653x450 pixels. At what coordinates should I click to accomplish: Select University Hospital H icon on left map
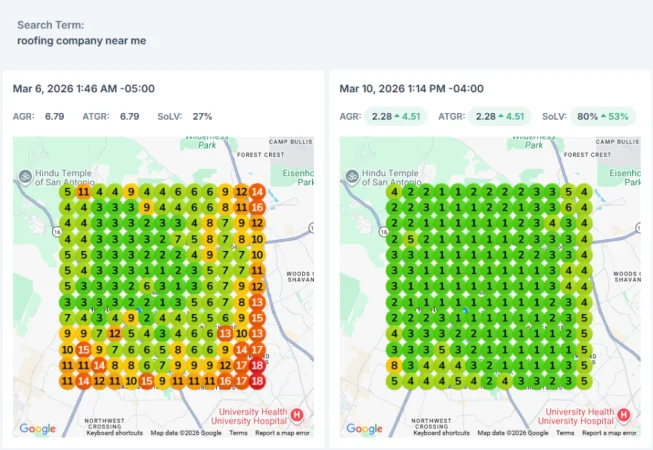297,415
